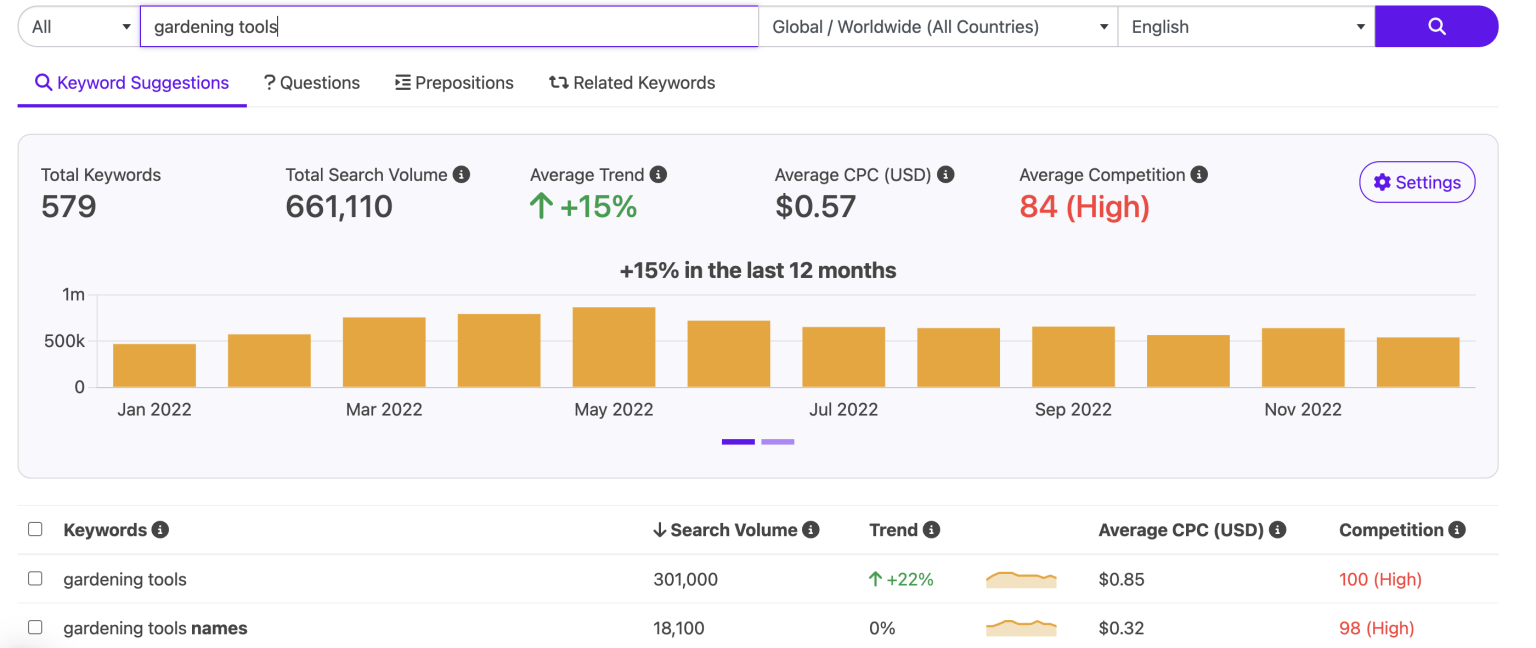
Task: Click the Settings button
Action: pyautogui.click(x=1417, y=182)
